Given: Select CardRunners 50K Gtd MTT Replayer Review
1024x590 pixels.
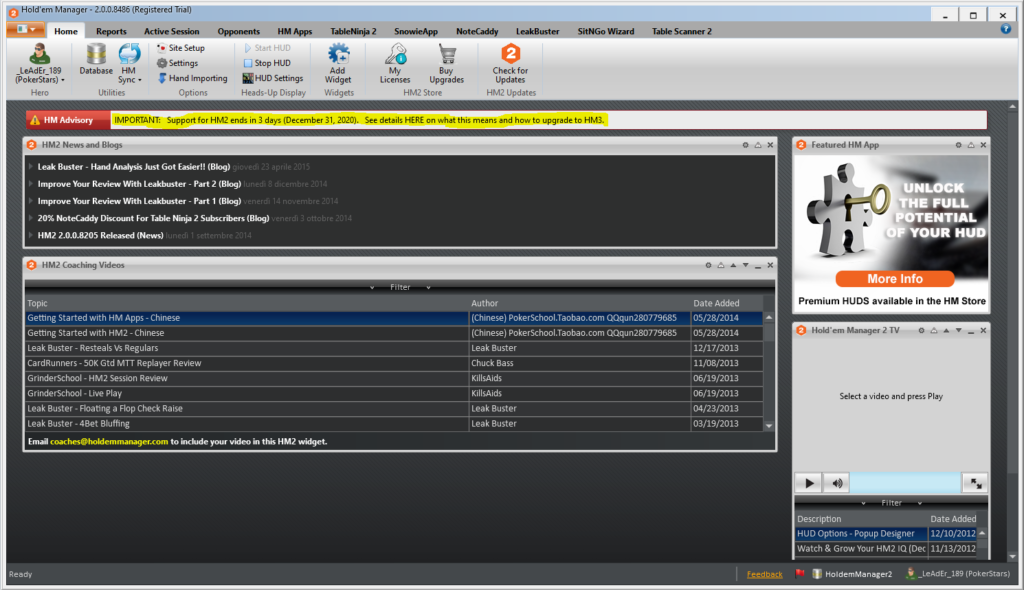Looking at the screenshot, I should (x=394, y=363).
